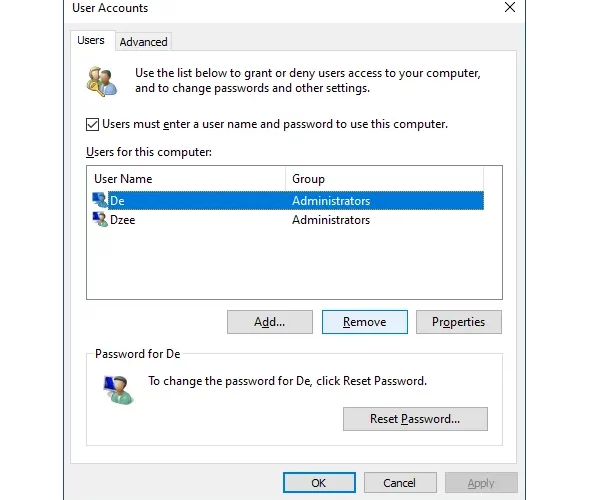Confirm changes with OK button
Viewport: 590px width, 500px height.
319,483
